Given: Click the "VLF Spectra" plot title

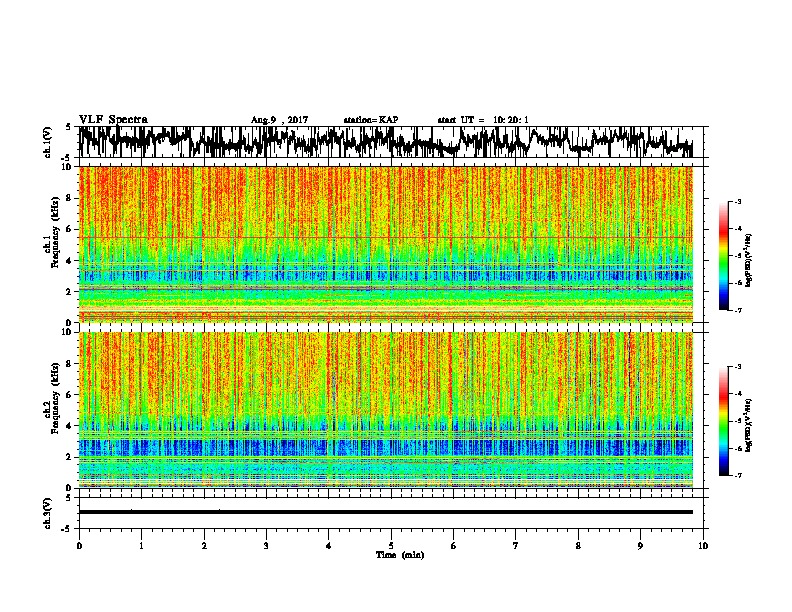Looking at the screenshot, I should pos(113,120).
